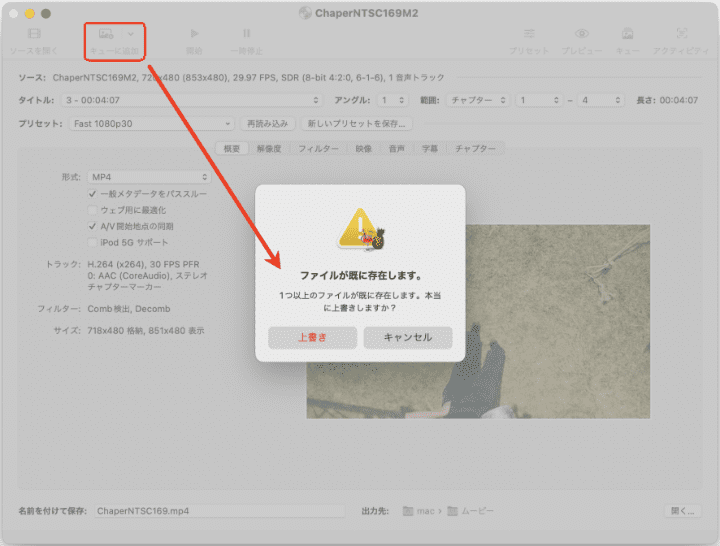Click the Overwrite (上書き) button in dialog
The height and width of the screenshot is (546, 720).
312,338
